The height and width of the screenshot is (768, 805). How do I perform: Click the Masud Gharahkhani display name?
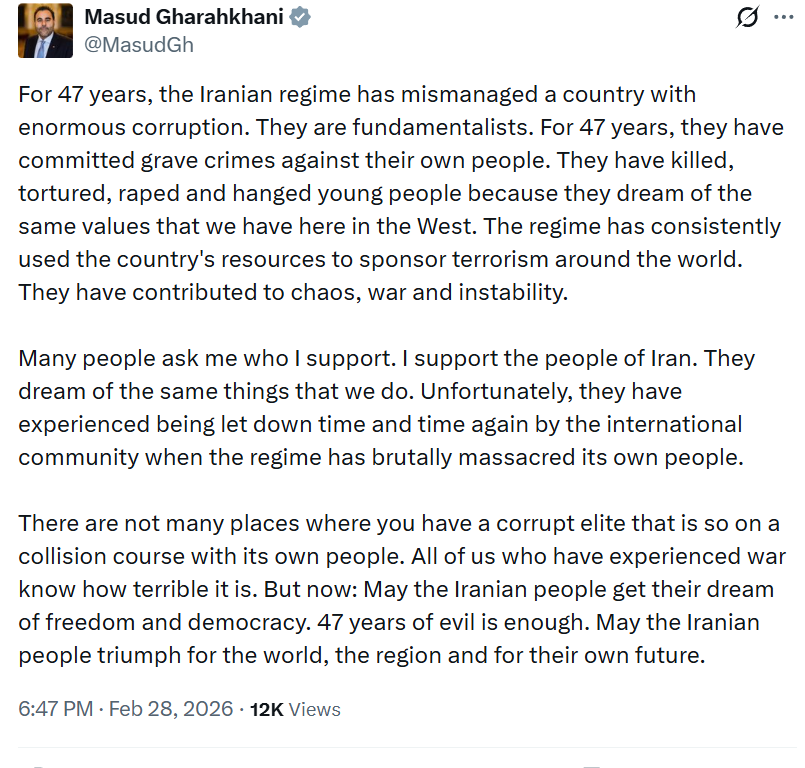coord(183,17)
